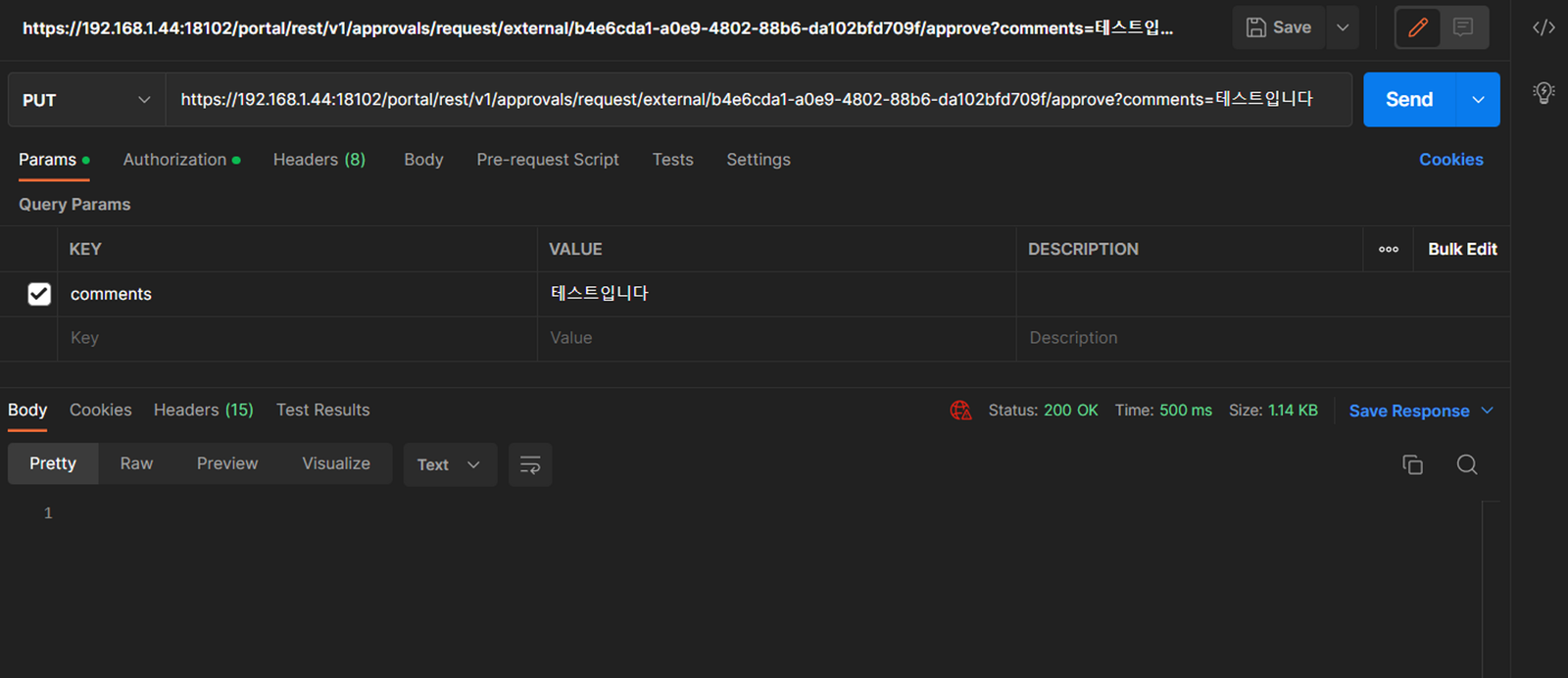
Task: Open the Pre-request Script tab
Action: coord(547,160)
